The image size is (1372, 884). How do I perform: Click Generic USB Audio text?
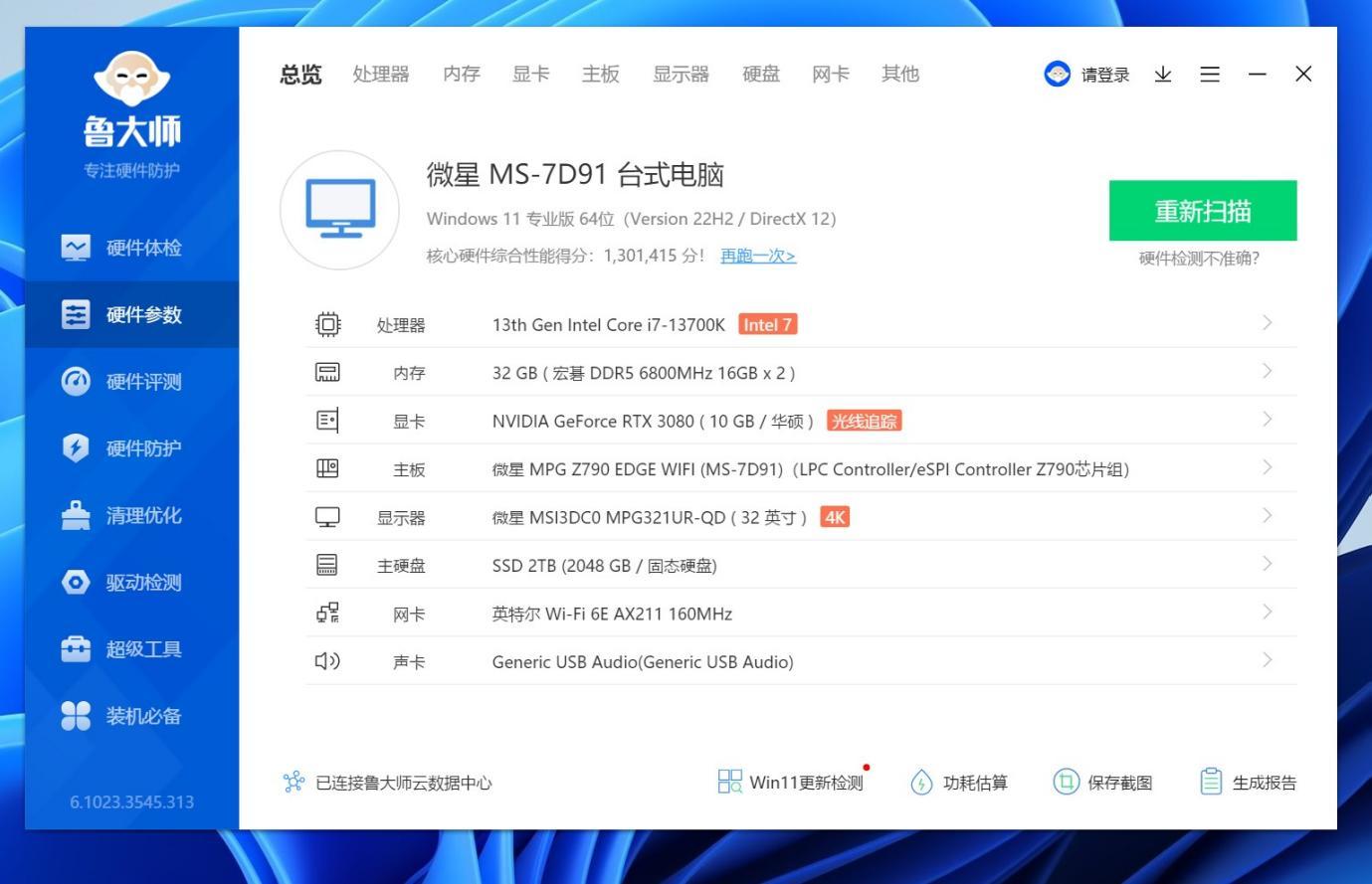pyautogui.click(x=643, y=662)
